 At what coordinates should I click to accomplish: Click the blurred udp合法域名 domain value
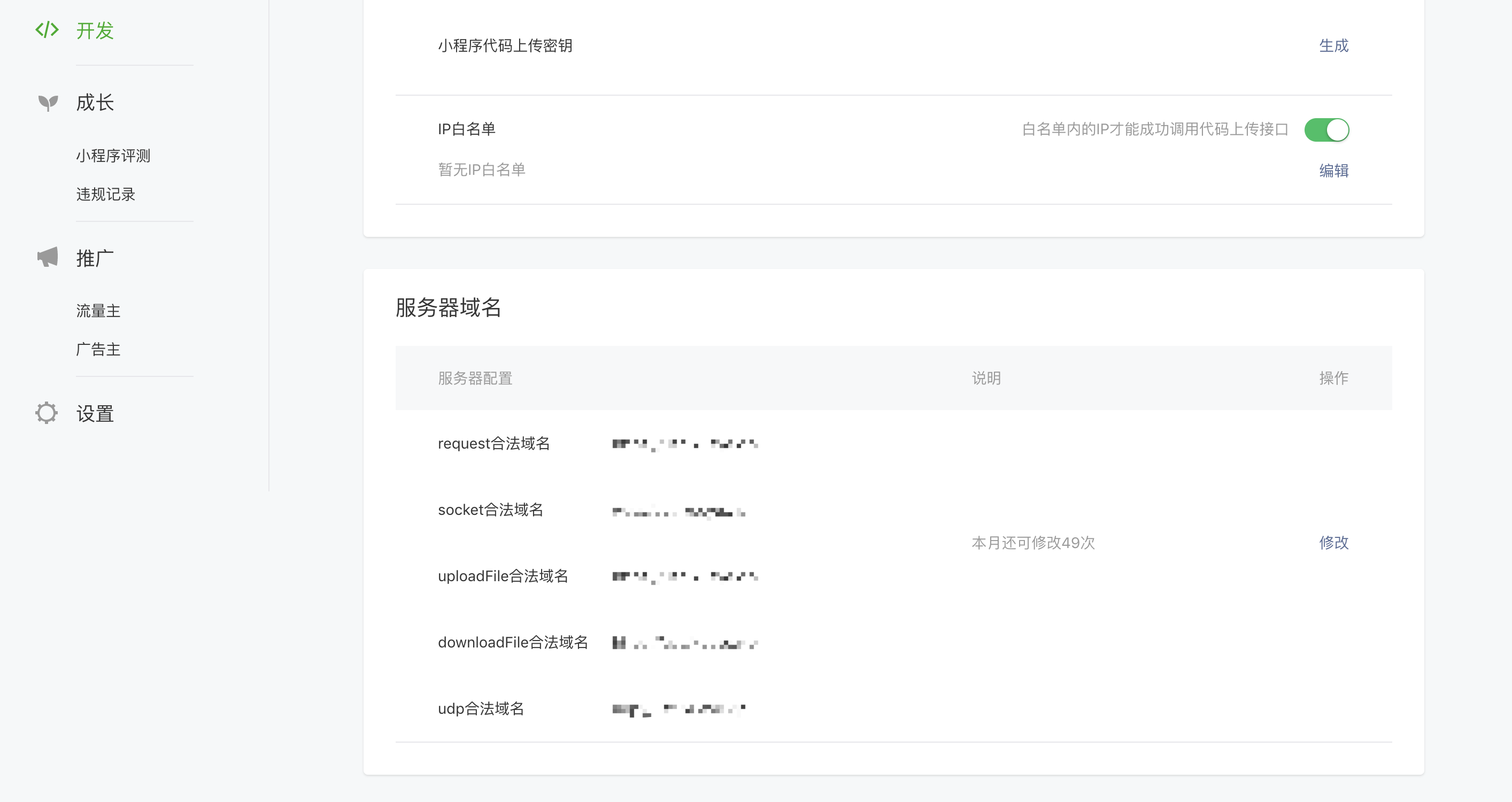click(x=678, y=710)
